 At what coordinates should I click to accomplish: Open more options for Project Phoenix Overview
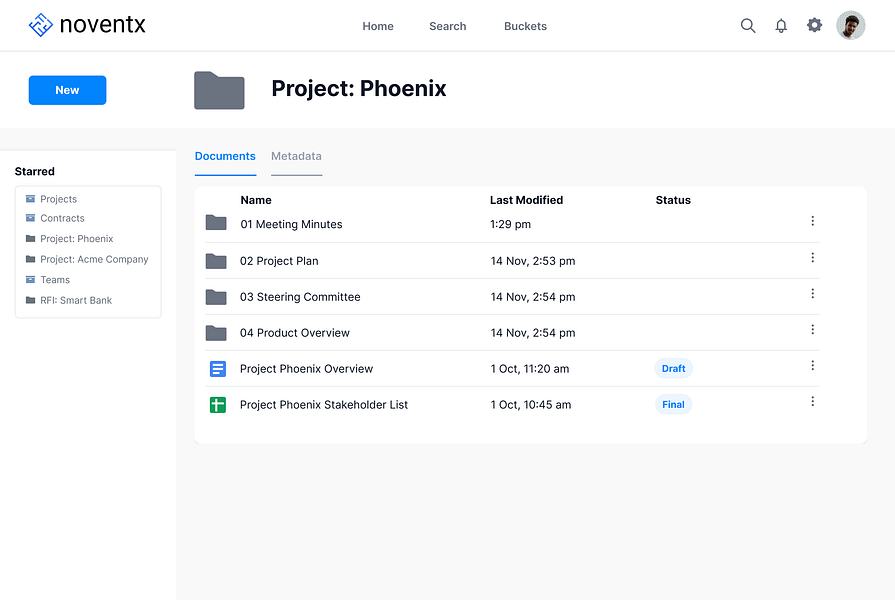[812, 365]
